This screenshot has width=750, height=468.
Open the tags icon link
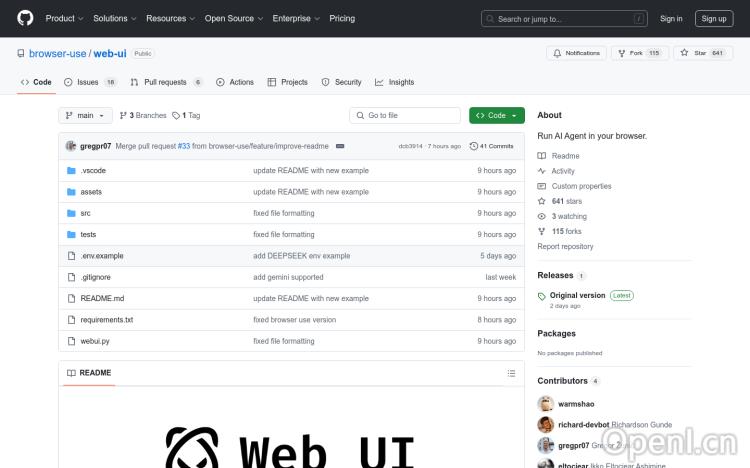click(x=176, y=115)
